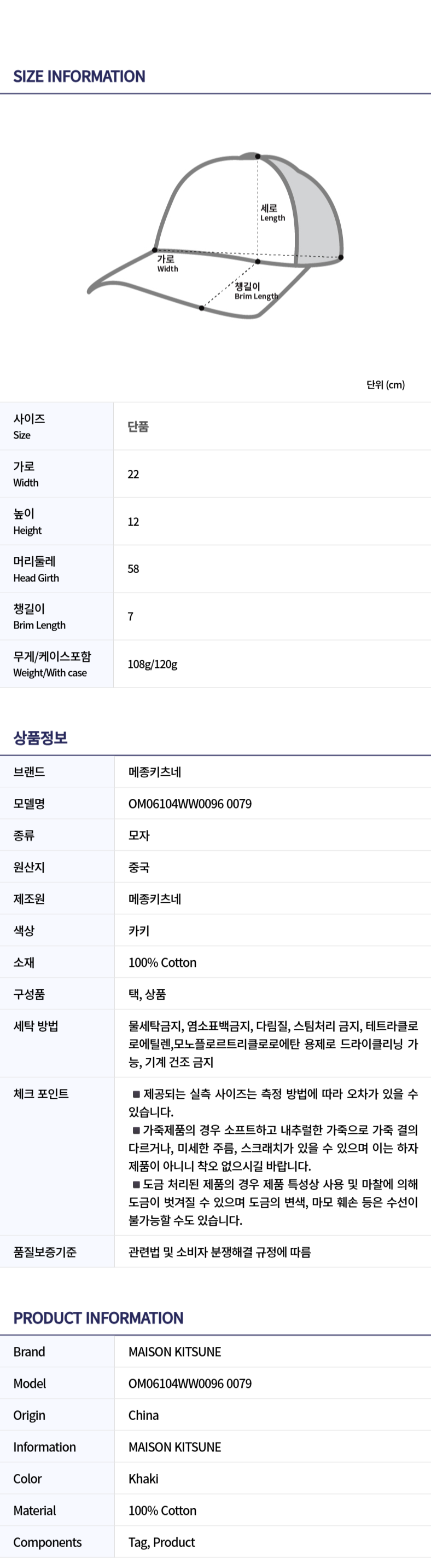
Task: Click the 브랜드 value 메종키츠네
Action: tap(154, 772)
